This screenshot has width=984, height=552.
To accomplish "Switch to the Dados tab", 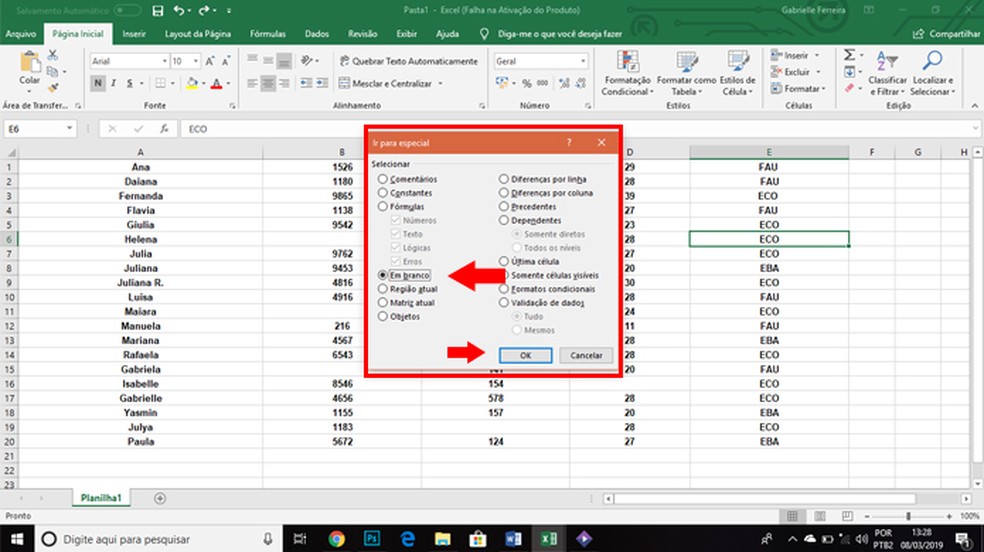I will tap(317, 34).
